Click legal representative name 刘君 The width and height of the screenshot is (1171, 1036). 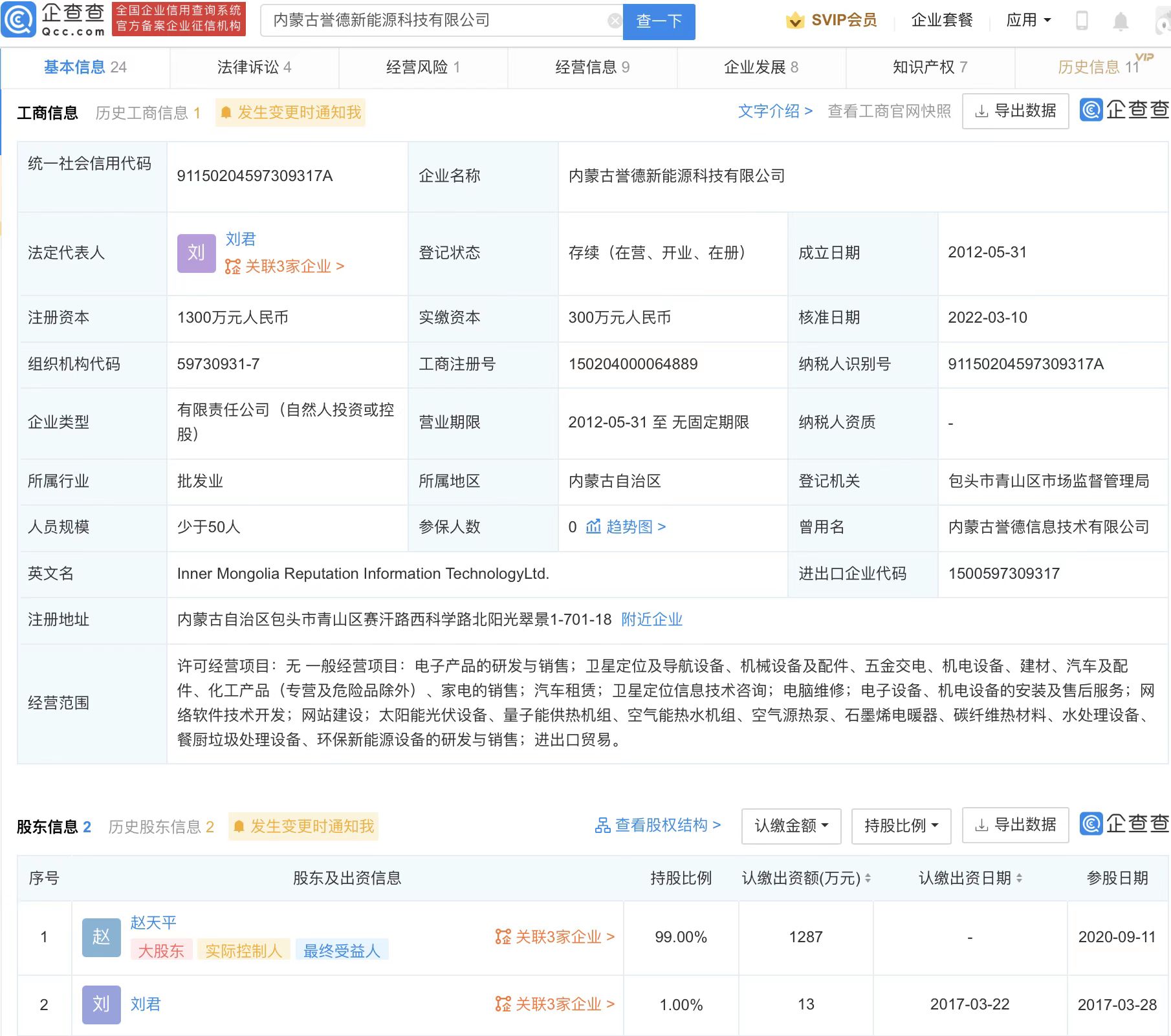(x=241, y=239)
